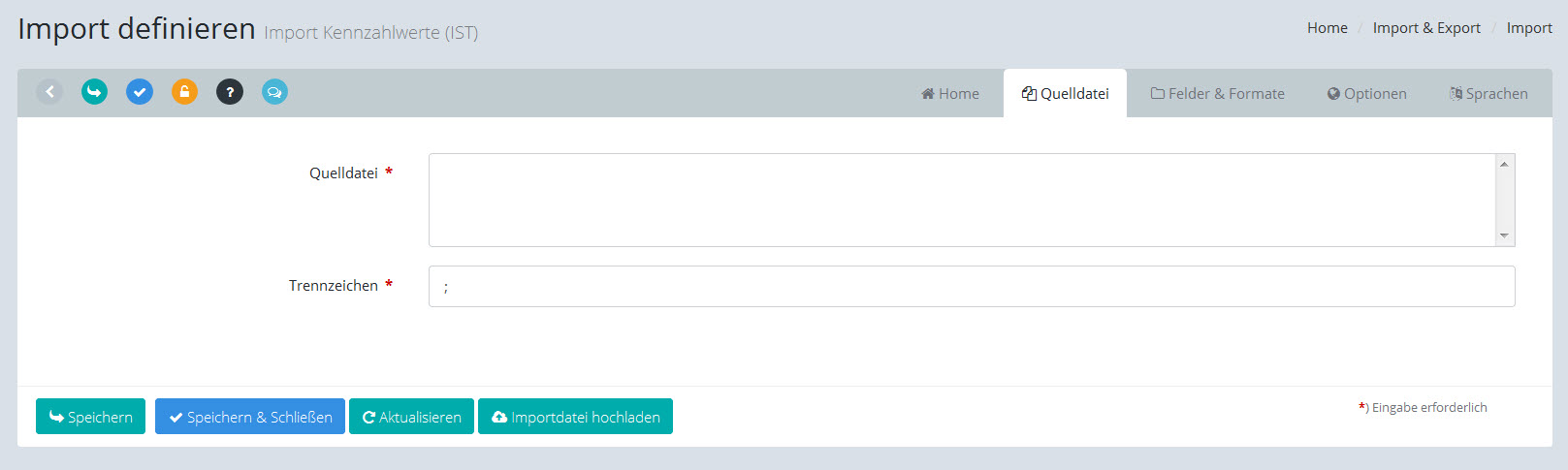Switch to the Quelldatei tab
Image resolution: width=1568 pixels, height=470 pixels.
tap(1065, 94)
